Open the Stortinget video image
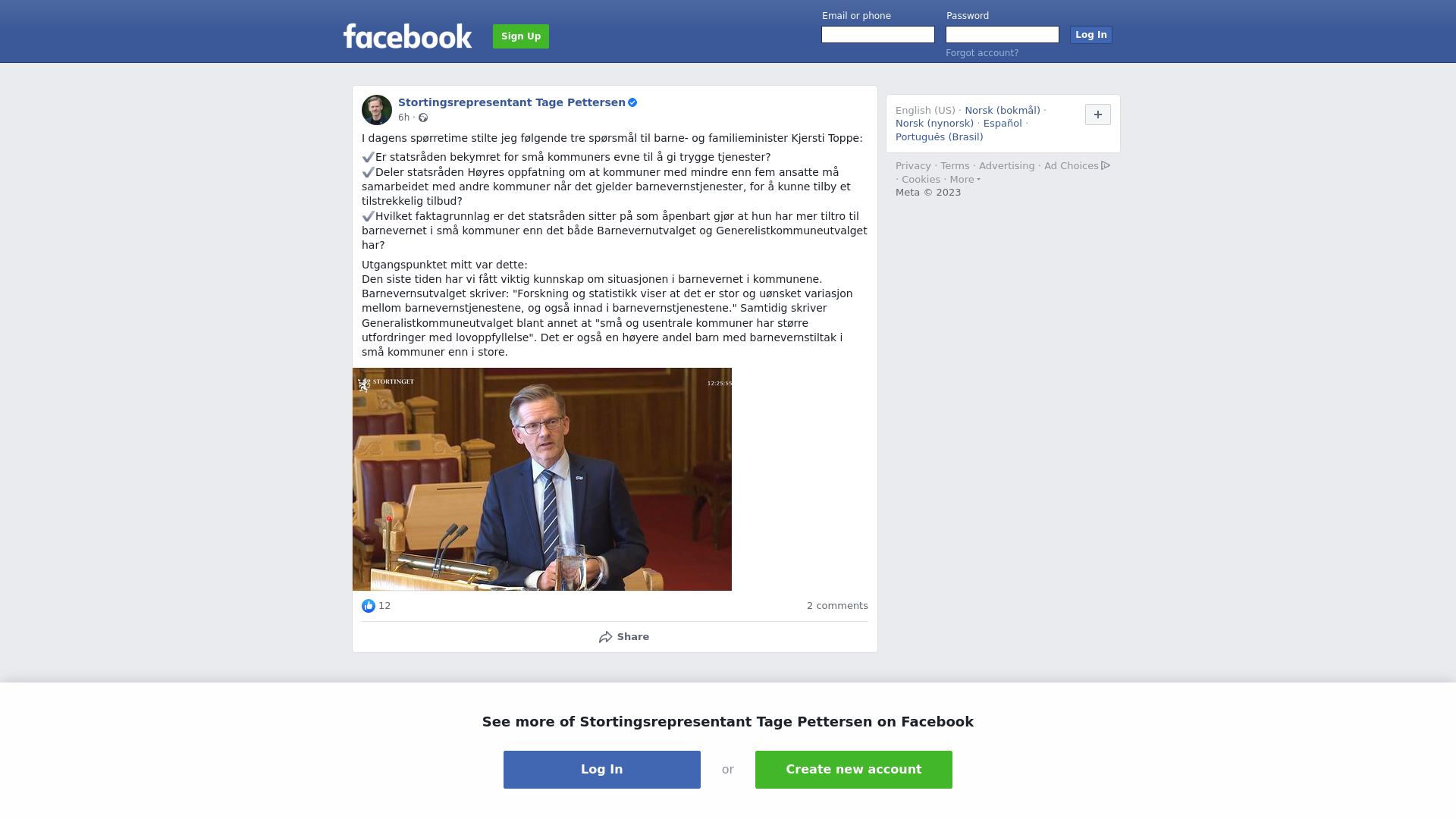 tap(542, 479)
